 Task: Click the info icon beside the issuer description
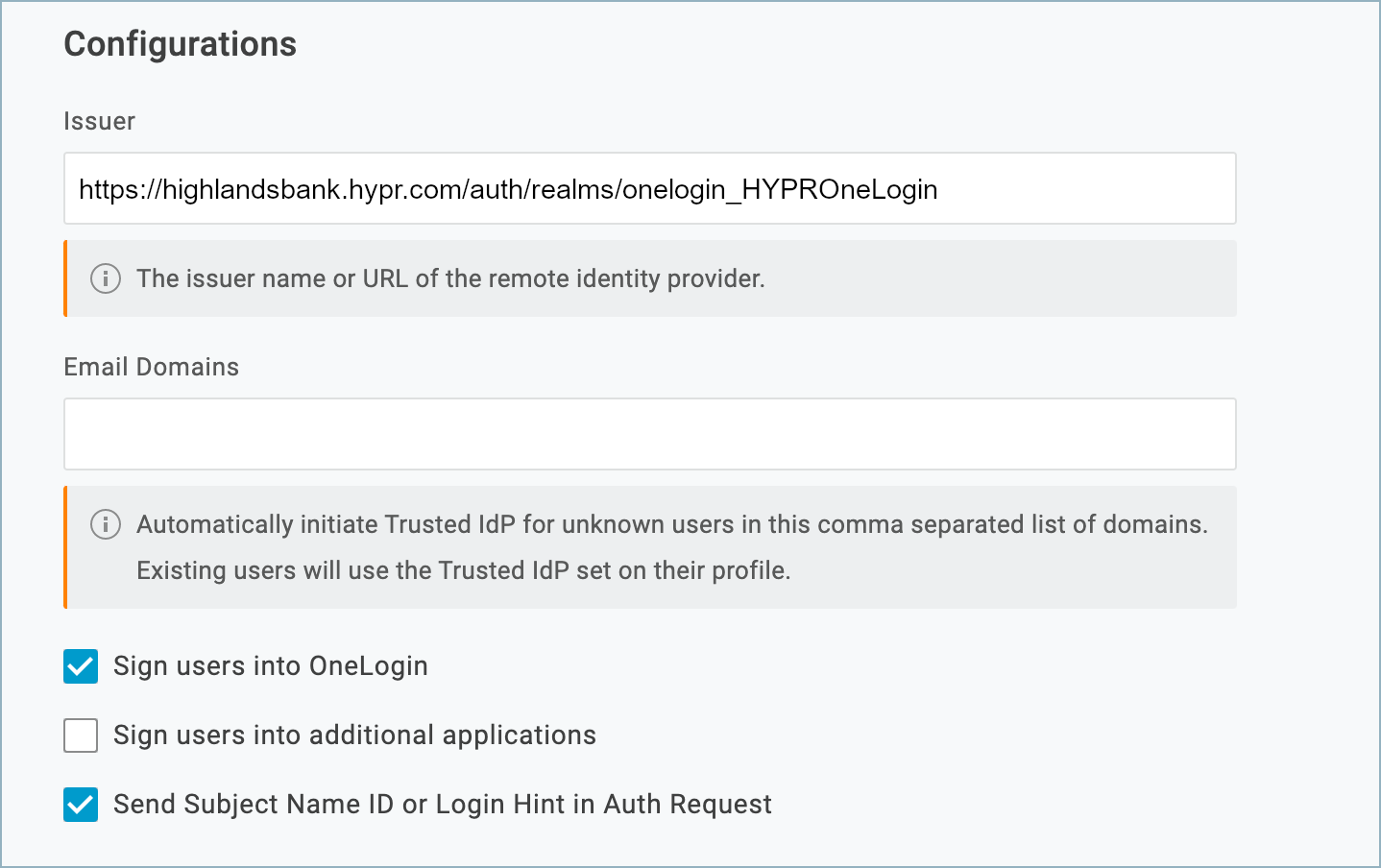(106, 278)
